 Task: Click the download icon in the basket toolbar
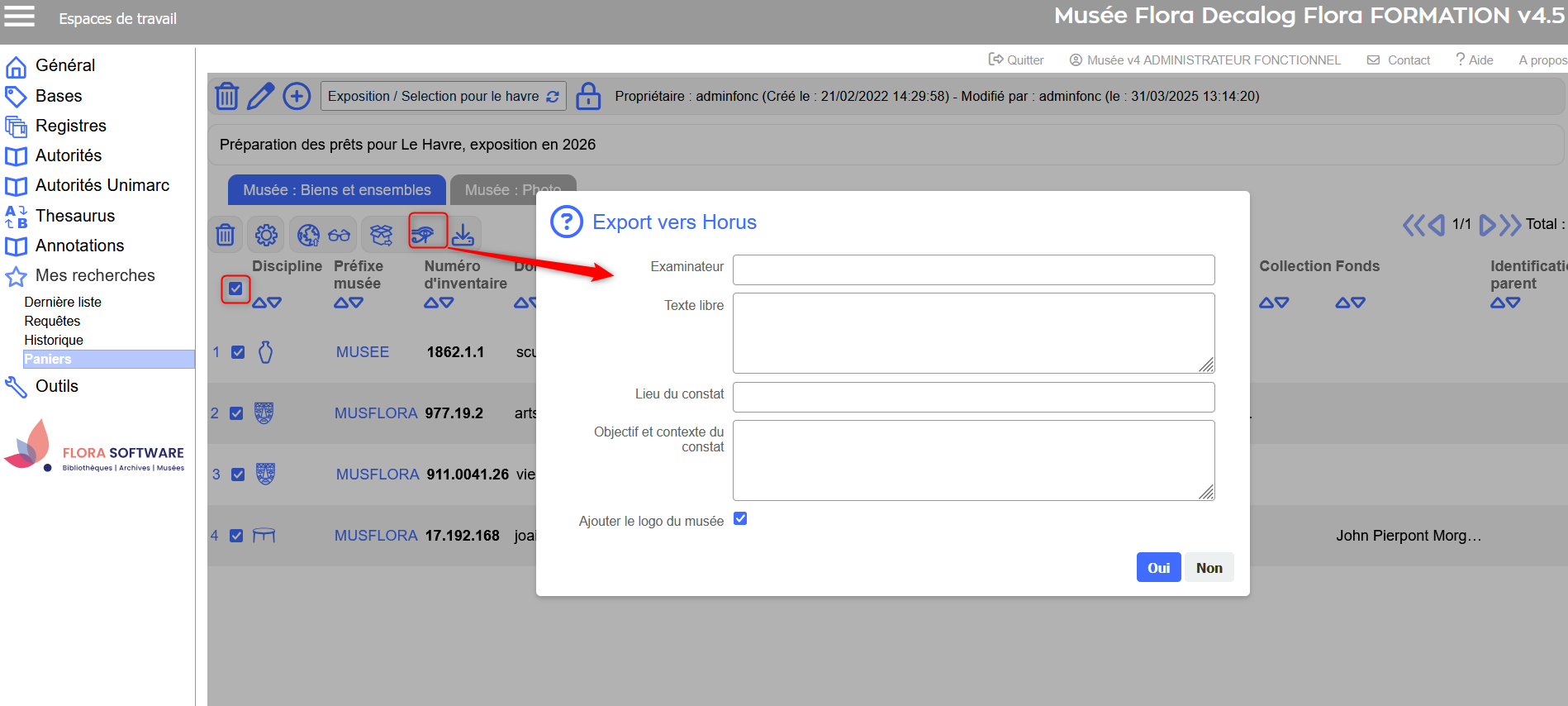(x=463, y=235)
